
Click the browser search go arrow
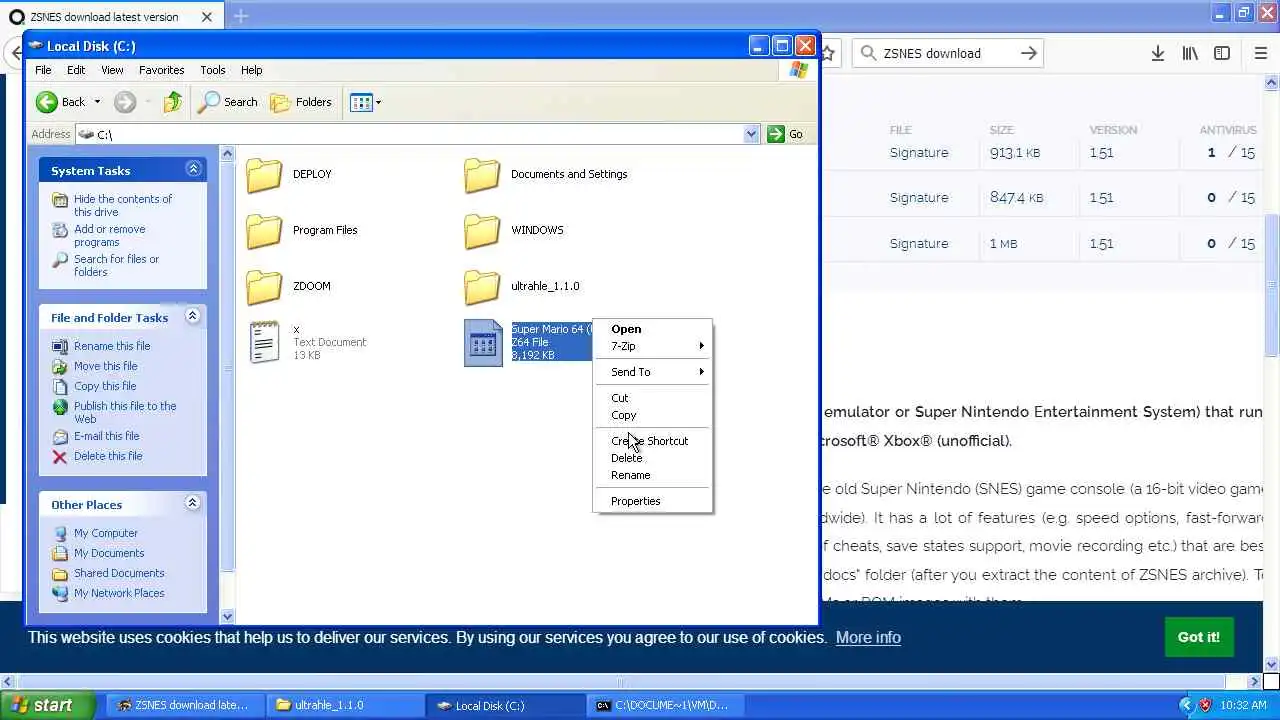pyautogui.click(x=1029, y=53)
